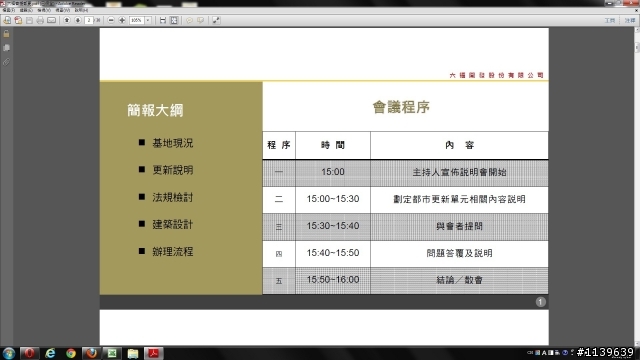Click the page number field showing 2
640x360 pixels.
(x=89, y=20)
